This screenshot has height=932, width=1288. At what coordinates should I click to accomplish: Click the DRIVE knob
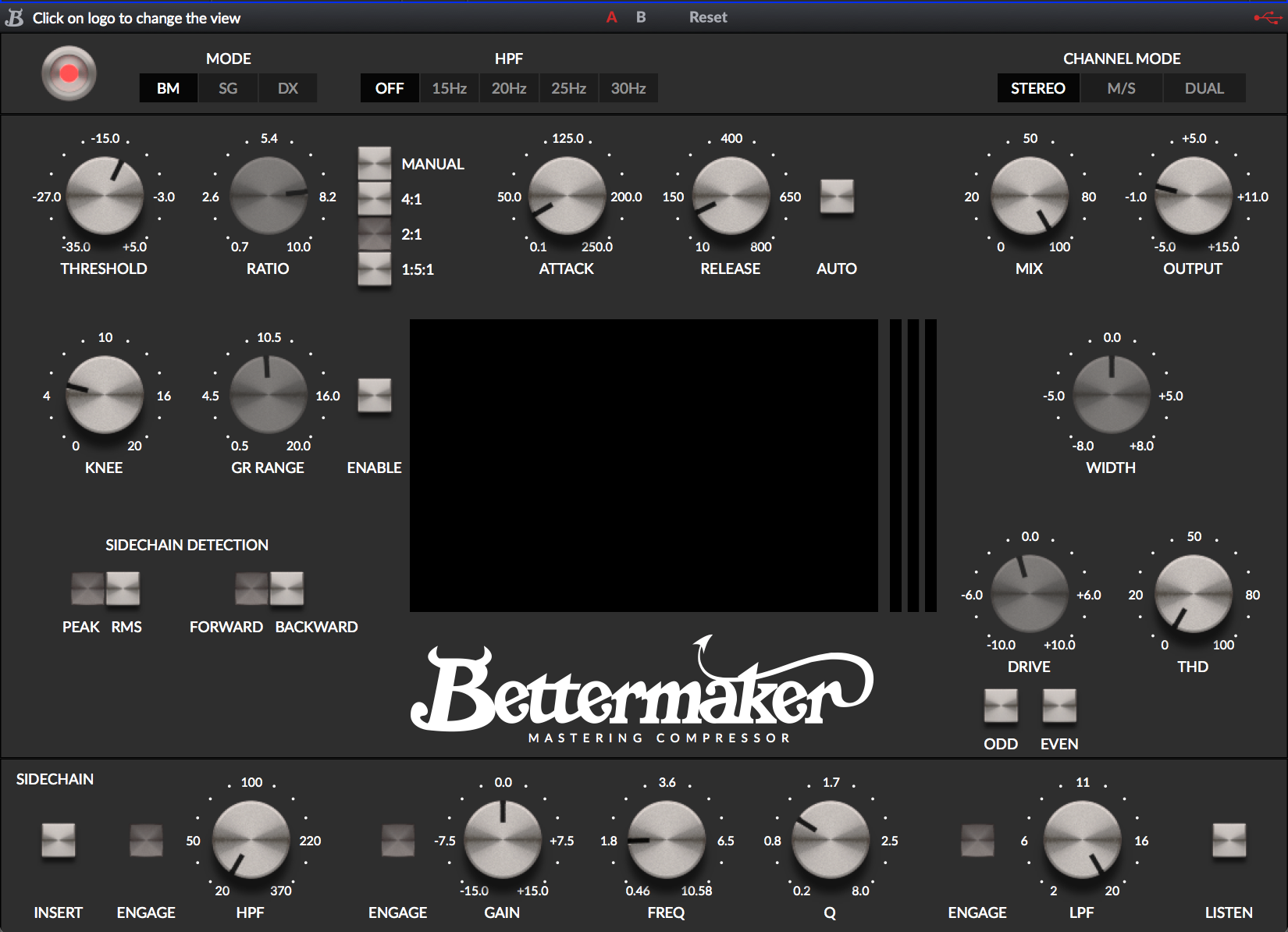pyautogui.click(x=1030, y=594)
